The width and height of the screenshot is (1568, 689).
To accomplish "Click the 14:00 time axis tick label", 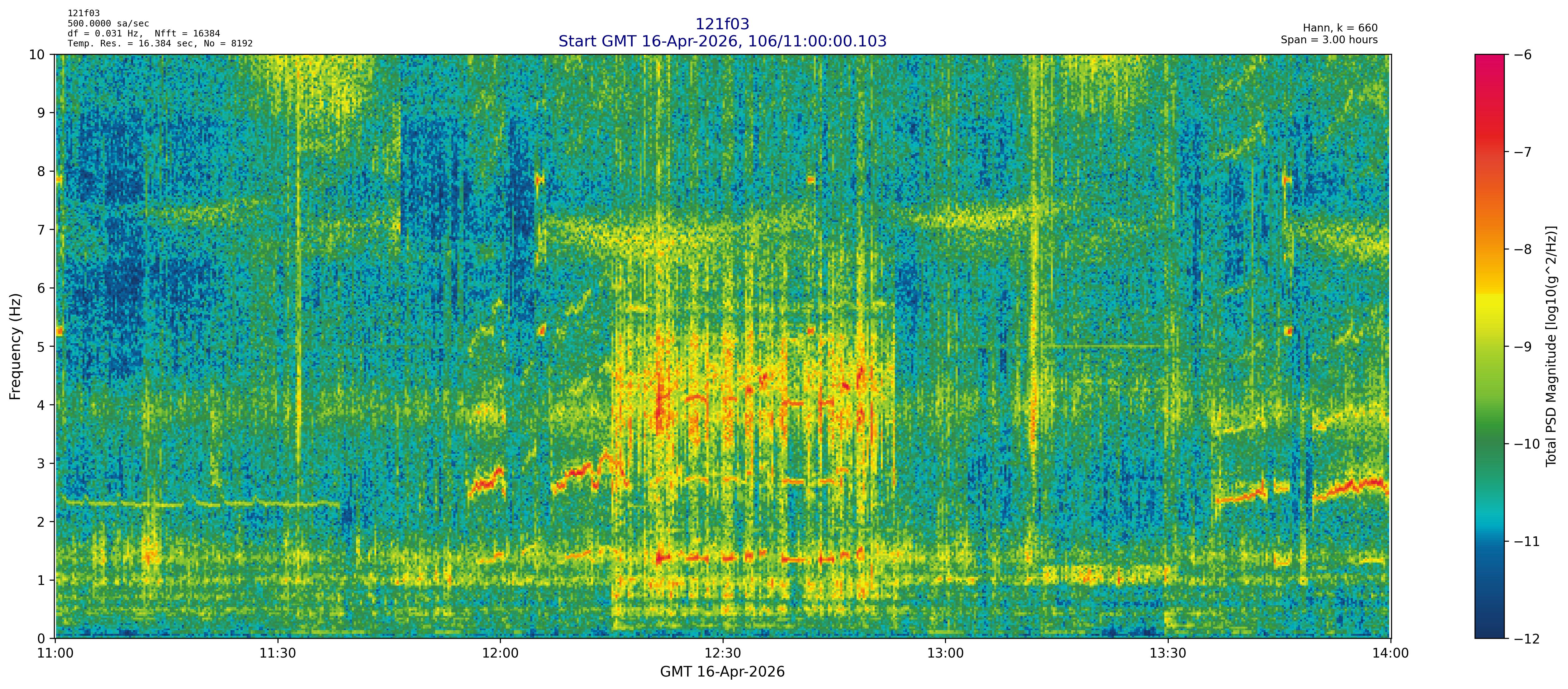I will 1390,654.
